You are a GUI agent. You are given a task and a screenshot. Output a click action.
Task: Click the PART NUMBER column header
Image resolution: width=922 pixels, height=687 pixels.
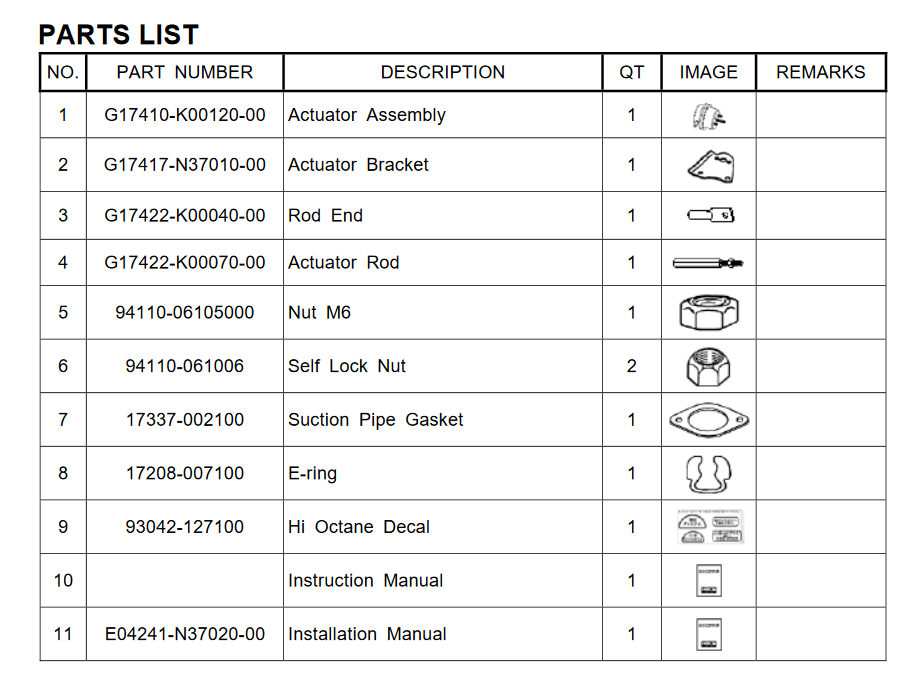(185, 72)
